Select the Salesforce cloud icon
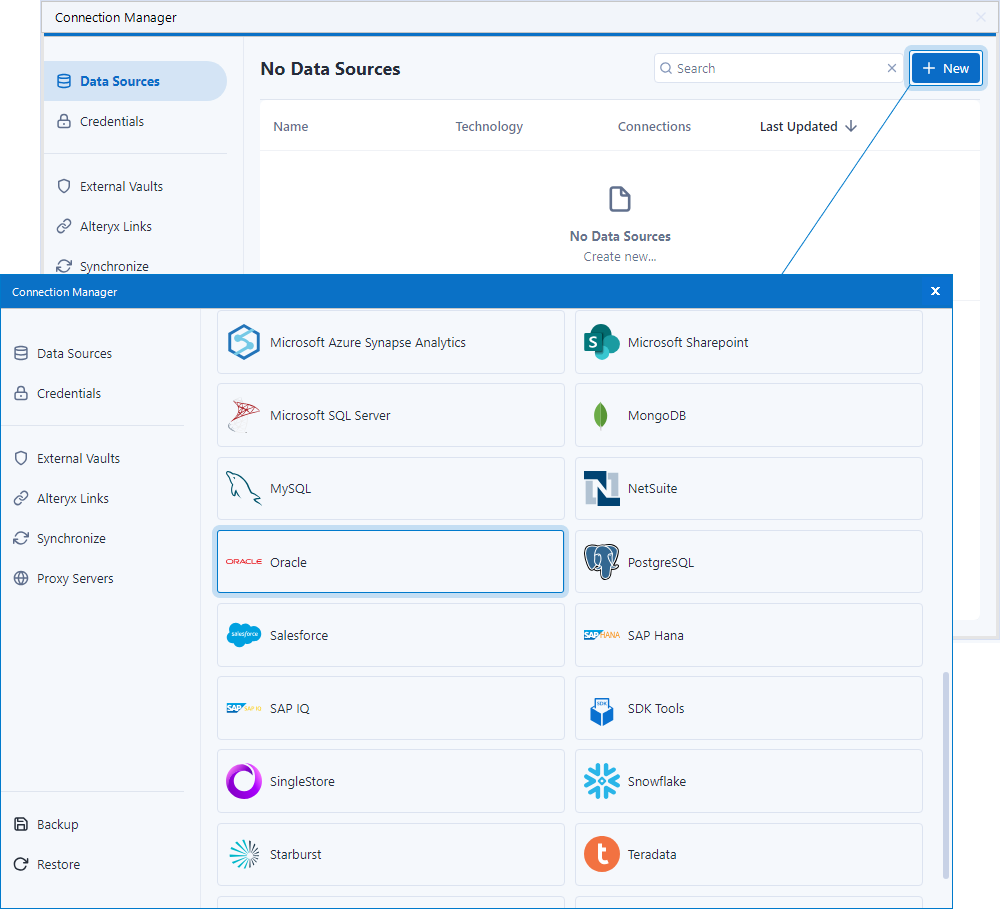 point(243,635)
